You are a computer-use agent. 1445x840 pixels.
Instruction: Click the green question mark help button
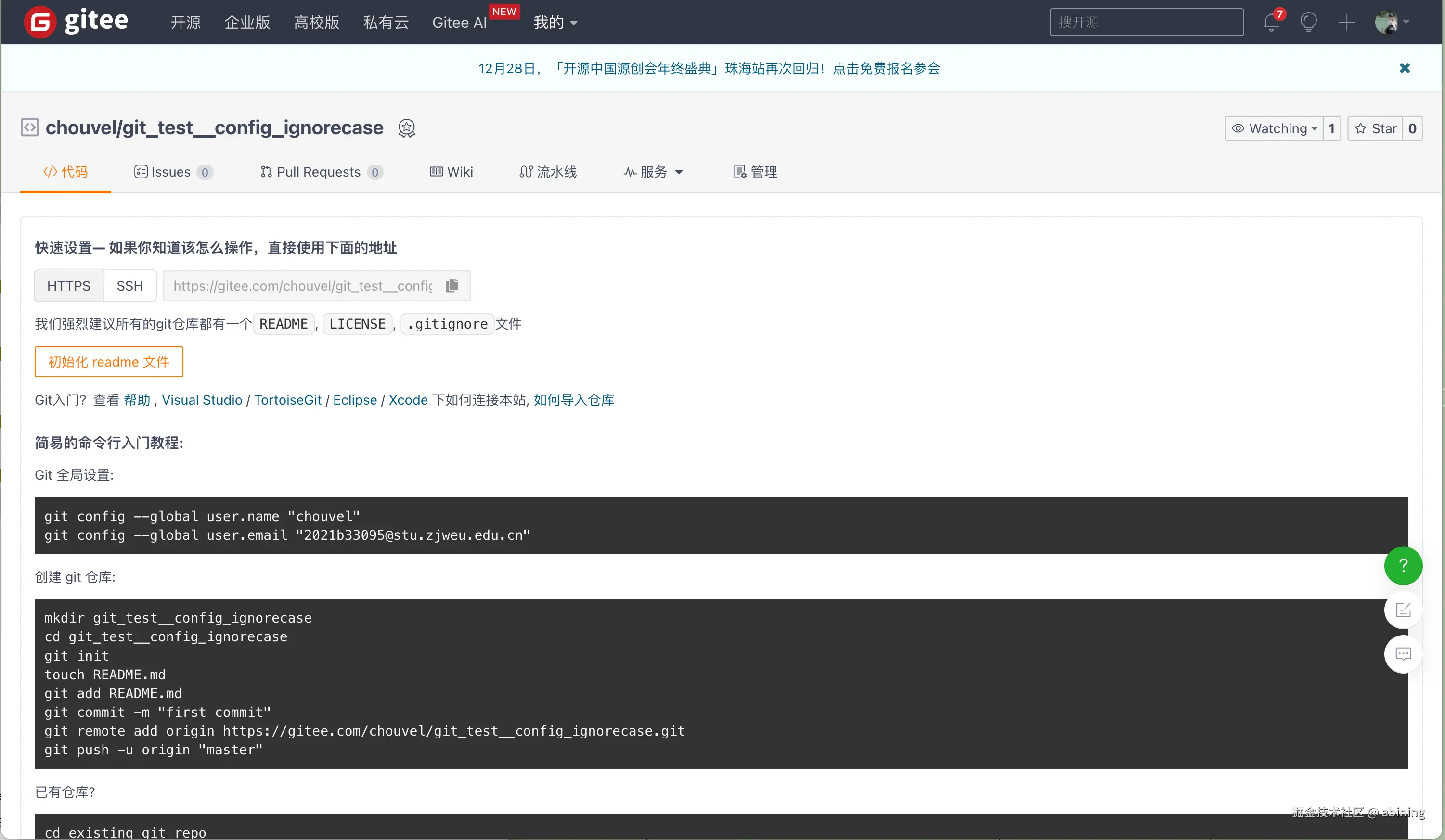[x=1403, y=566]
